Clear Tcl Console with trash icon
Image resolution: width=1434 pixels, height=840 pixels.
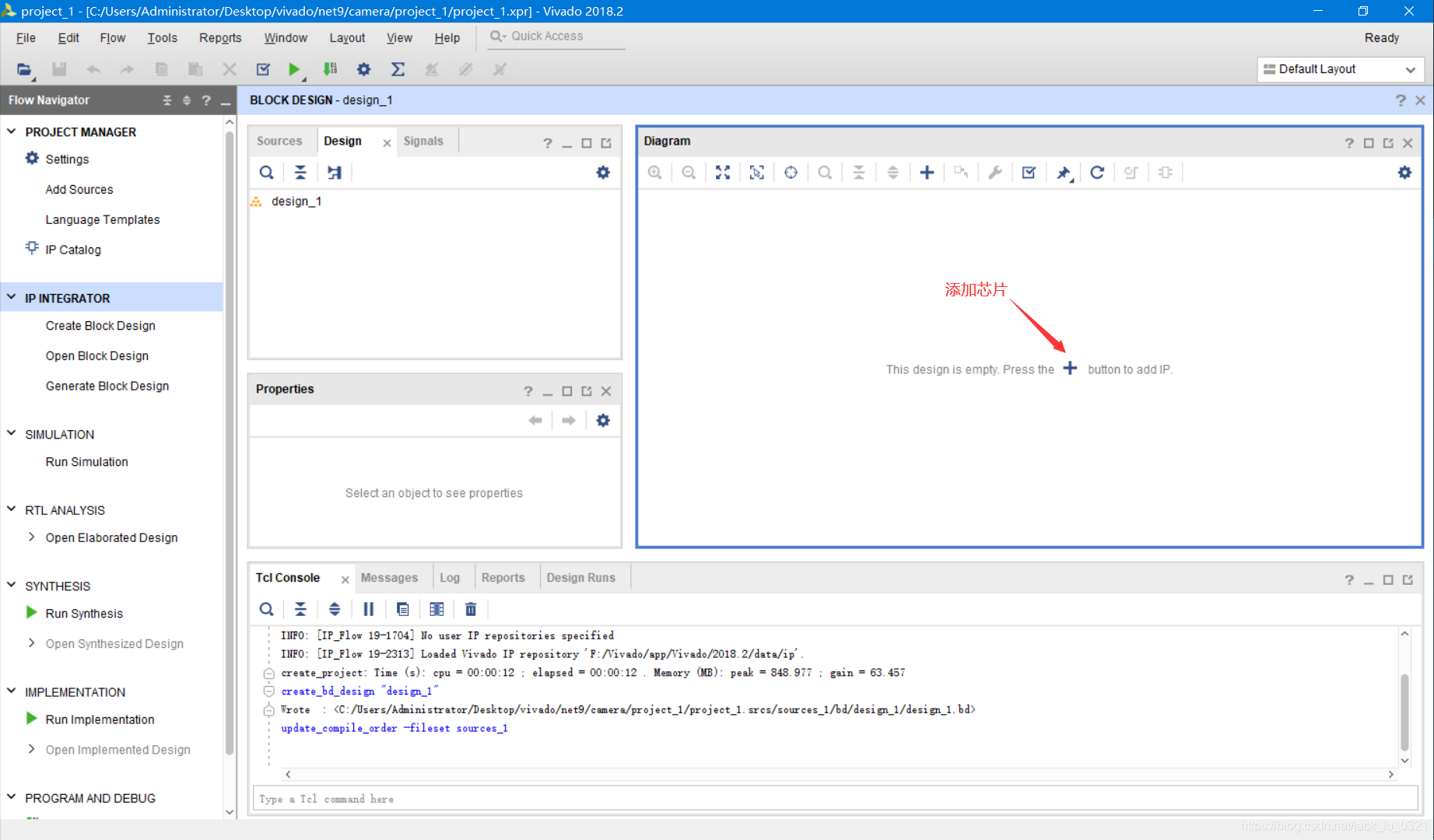pyautogui.click(x=471, y=609)
